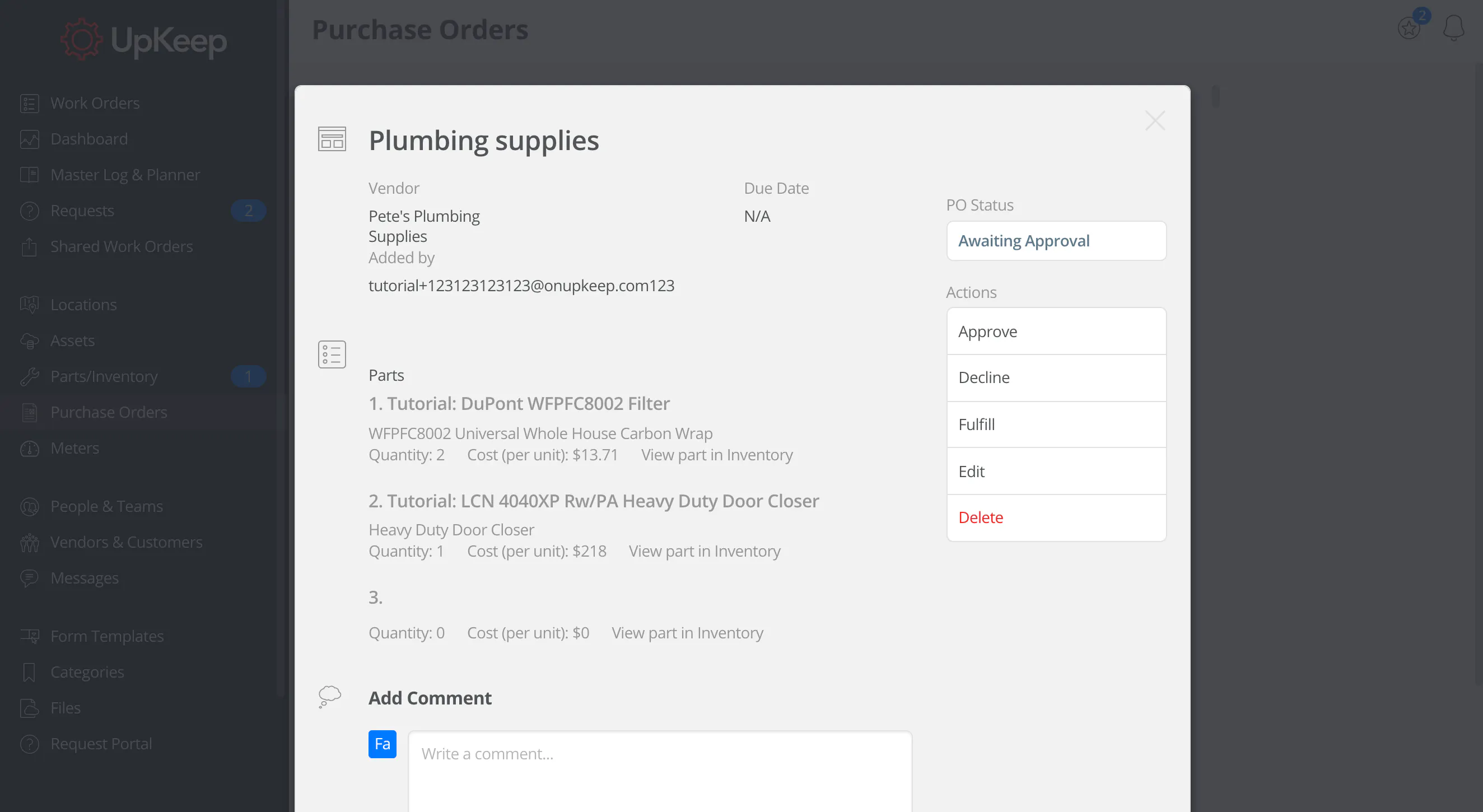View DuPont filter part in Inventory
This screenshot has width=1483, height=812.
[717, 455]
